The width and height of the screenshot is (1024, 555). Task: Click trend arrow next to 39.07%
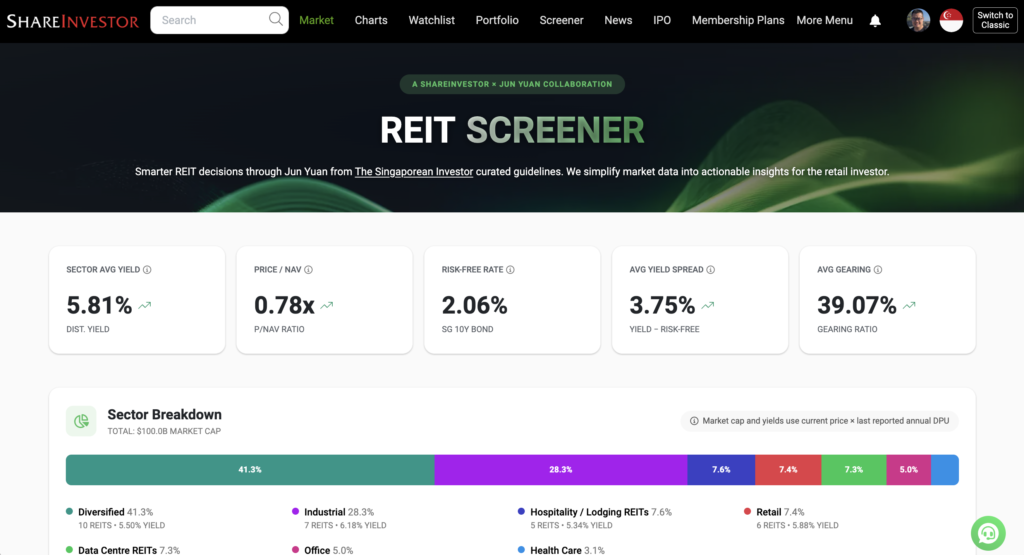click(909, 305)
